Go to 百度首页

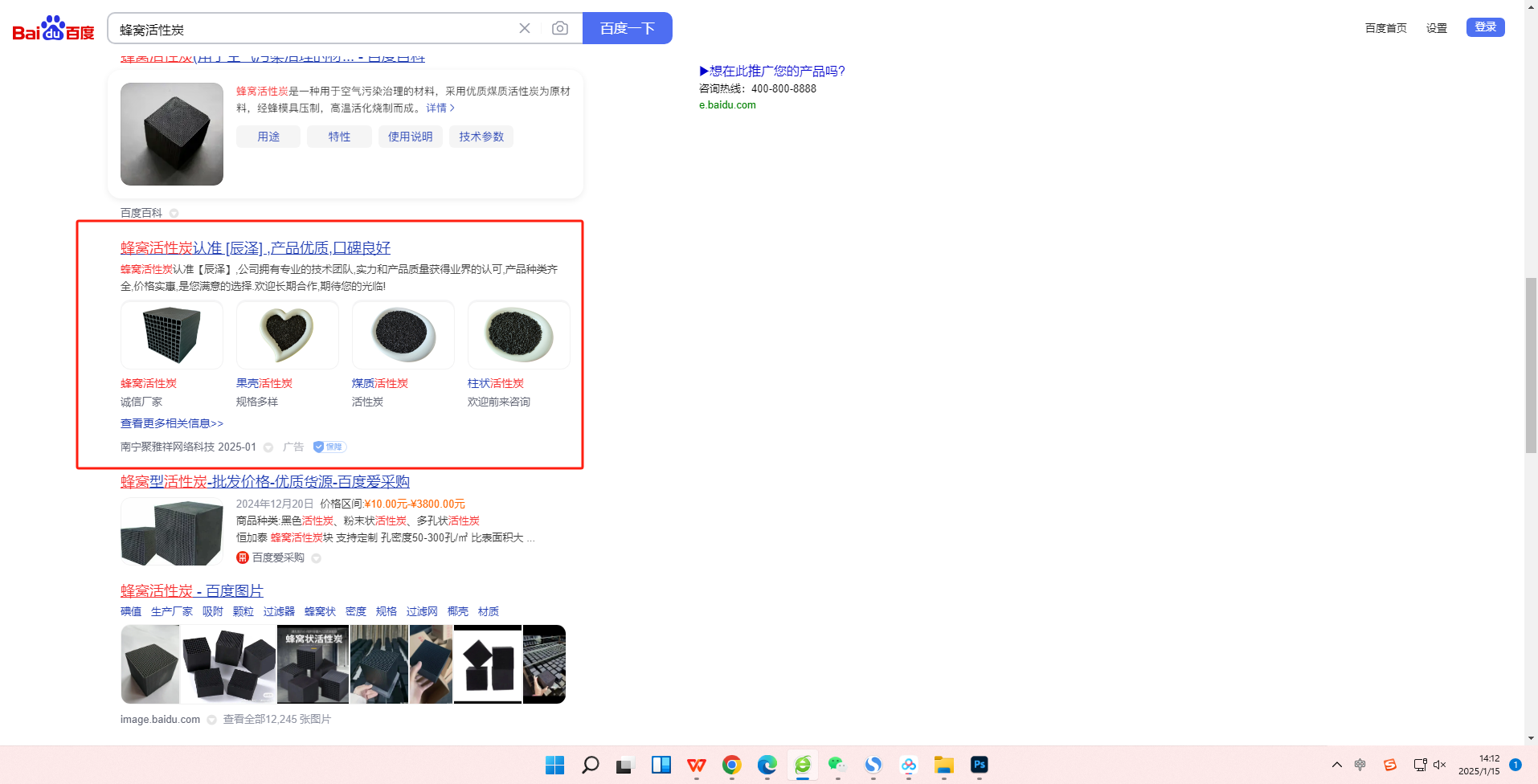pos(1386,28)
